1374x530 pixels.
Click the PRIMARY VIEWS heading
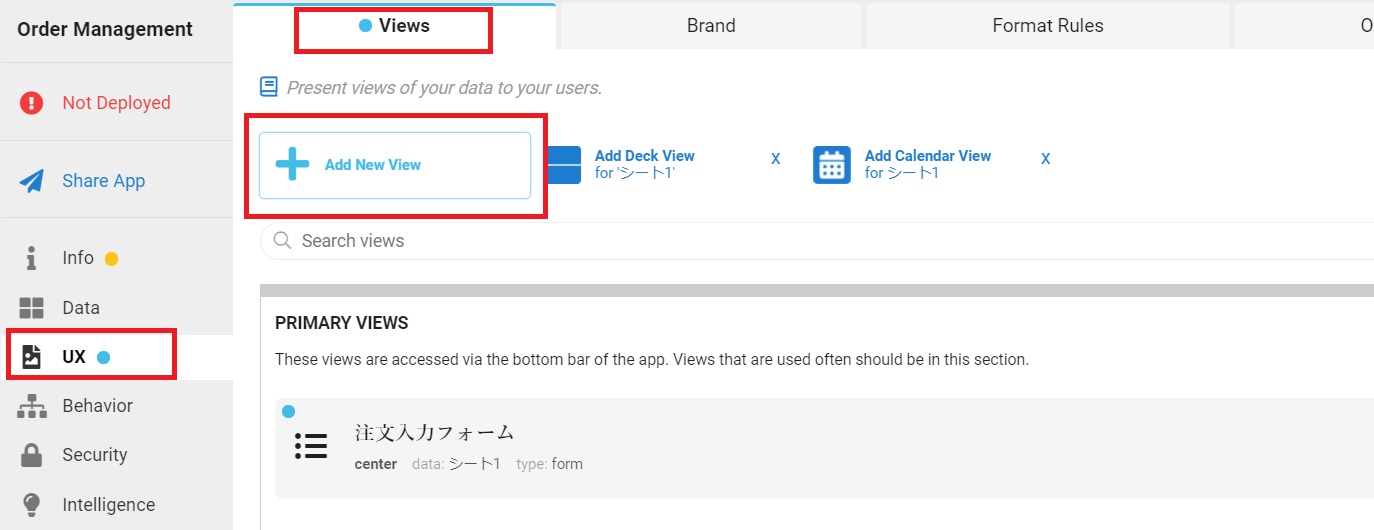click(341, 323)
